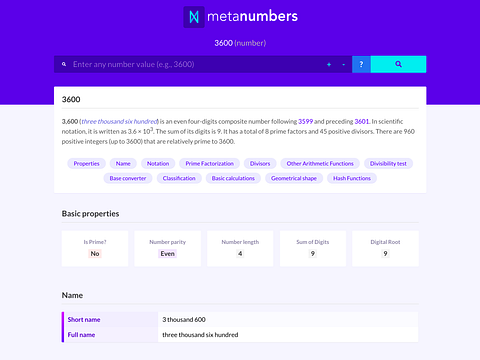Click the plus increment icon
Screen dimensions: 480x360
(x=329, y=64)
